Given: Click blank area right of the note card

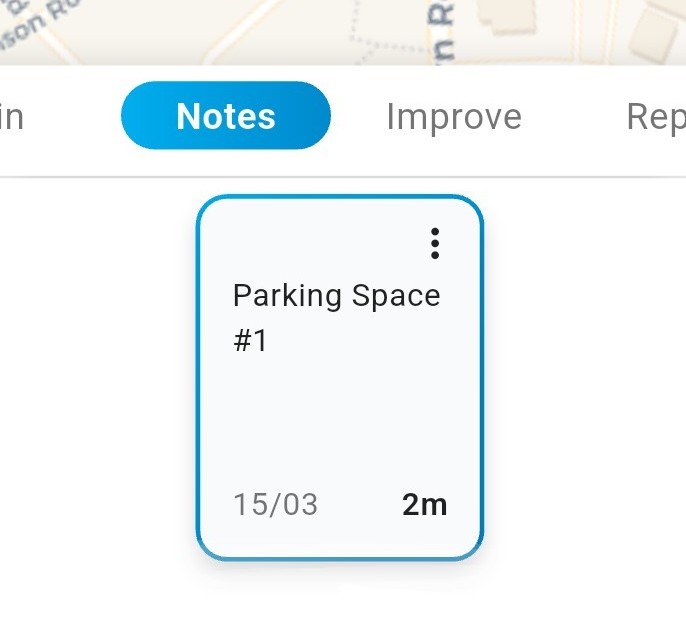Looking at the screenshot, I should tap(585, 380).
